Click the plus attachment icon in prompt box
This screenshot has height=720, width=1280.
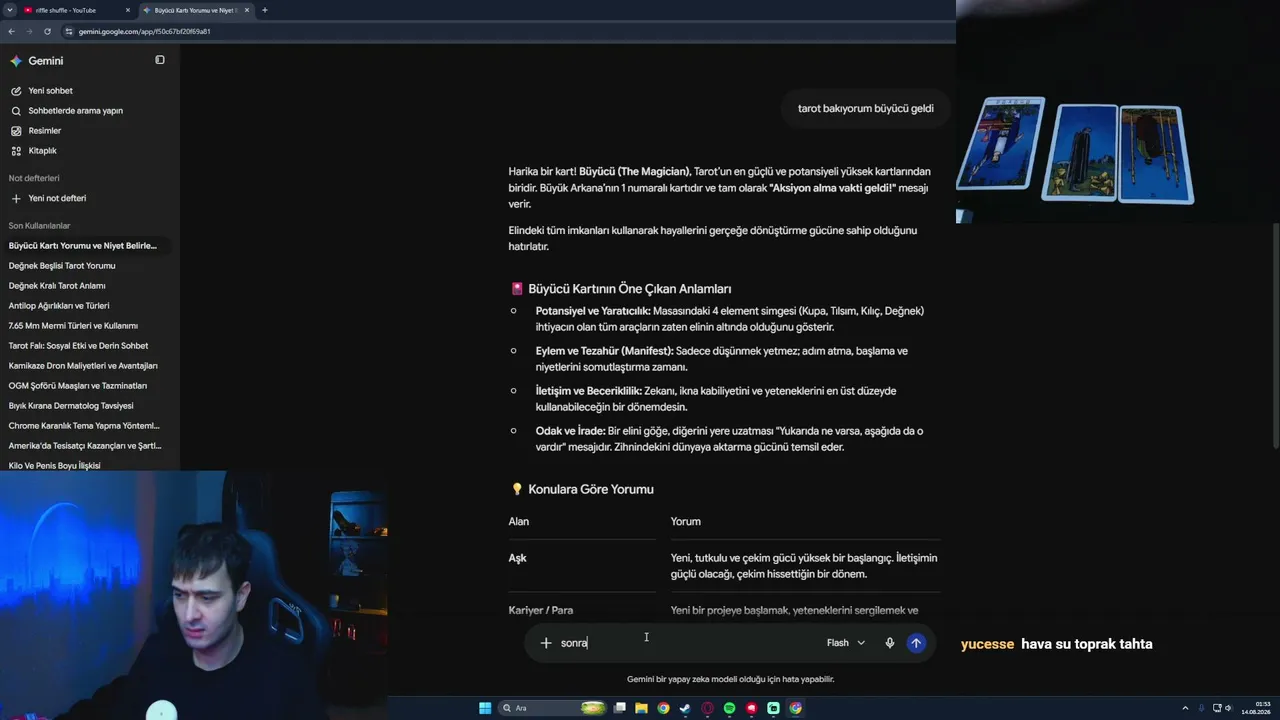coord(546,643)
